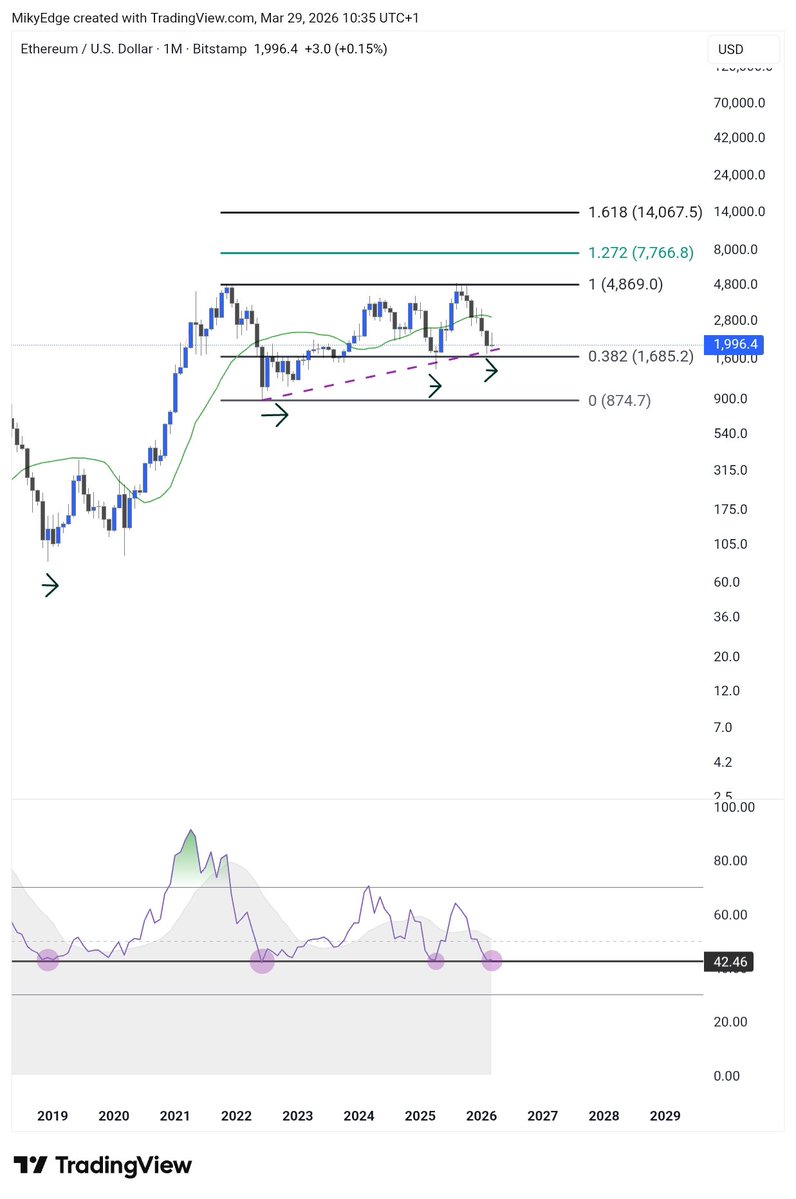Click the 8,000.0 price axis label
The width and height of the screenshot is (796, 1199).
tap(736, 249)
